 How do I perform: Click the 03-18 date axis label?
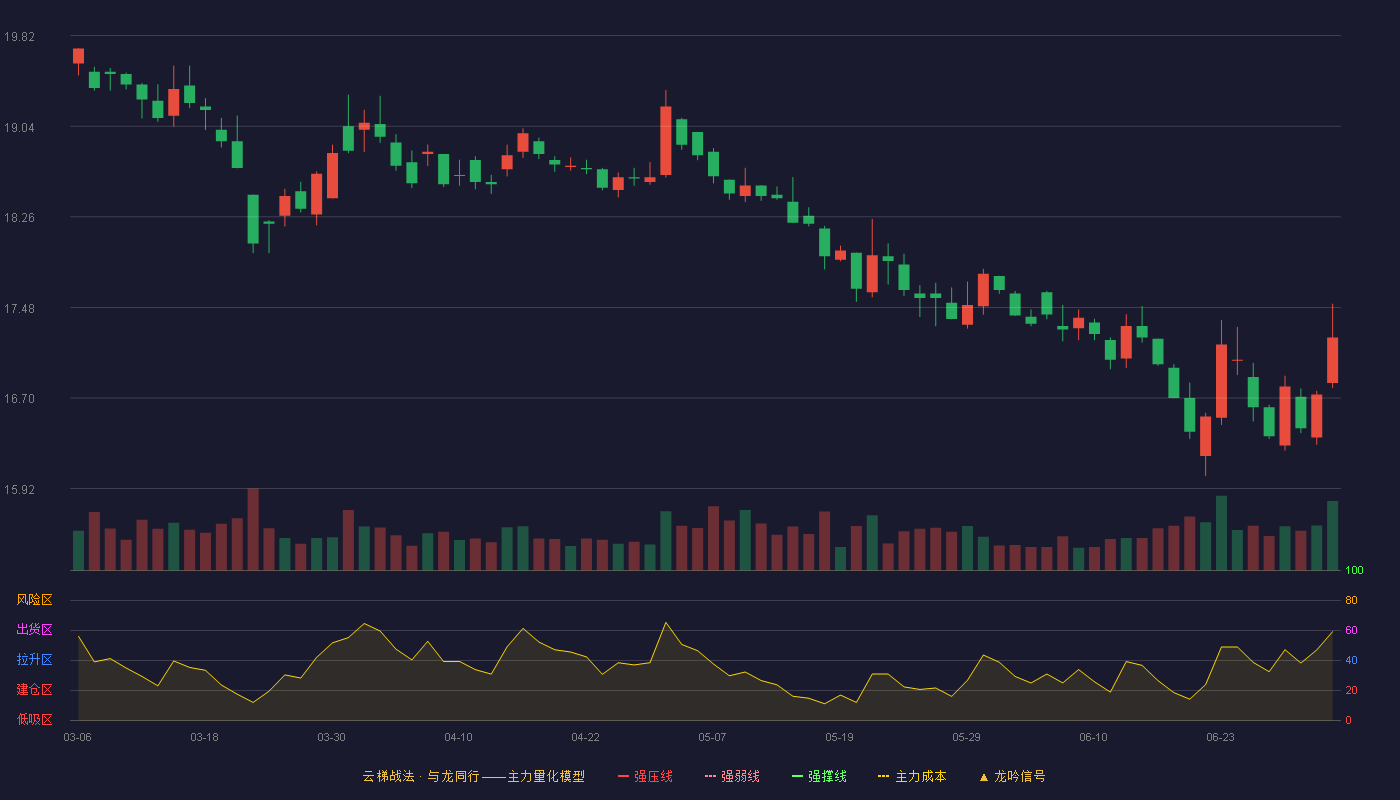pyautogui.click(x=204, y=737)
